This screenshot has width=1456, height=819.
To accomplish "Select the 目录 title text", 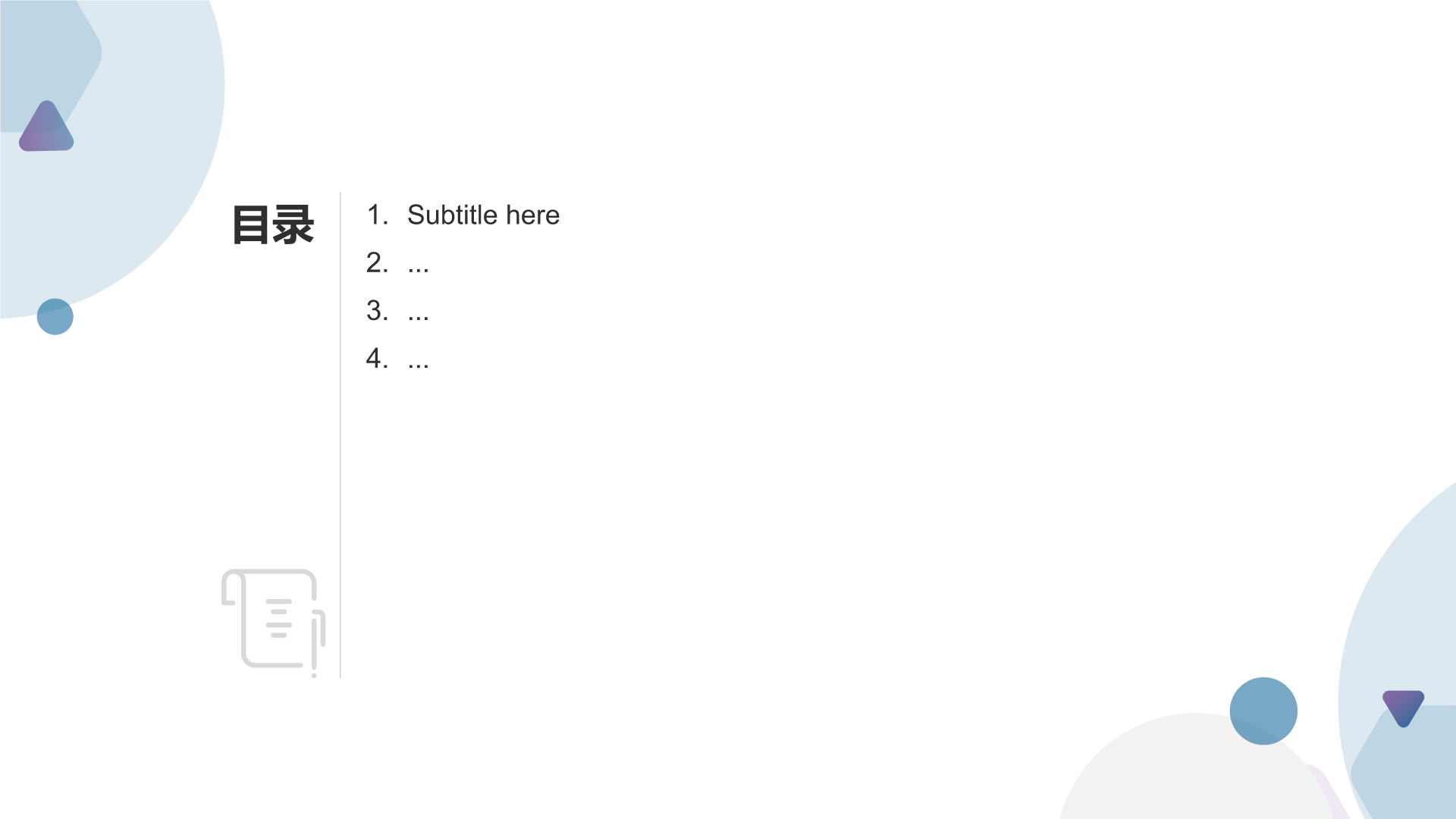I will pyautogui.click(x=273, y=224).
